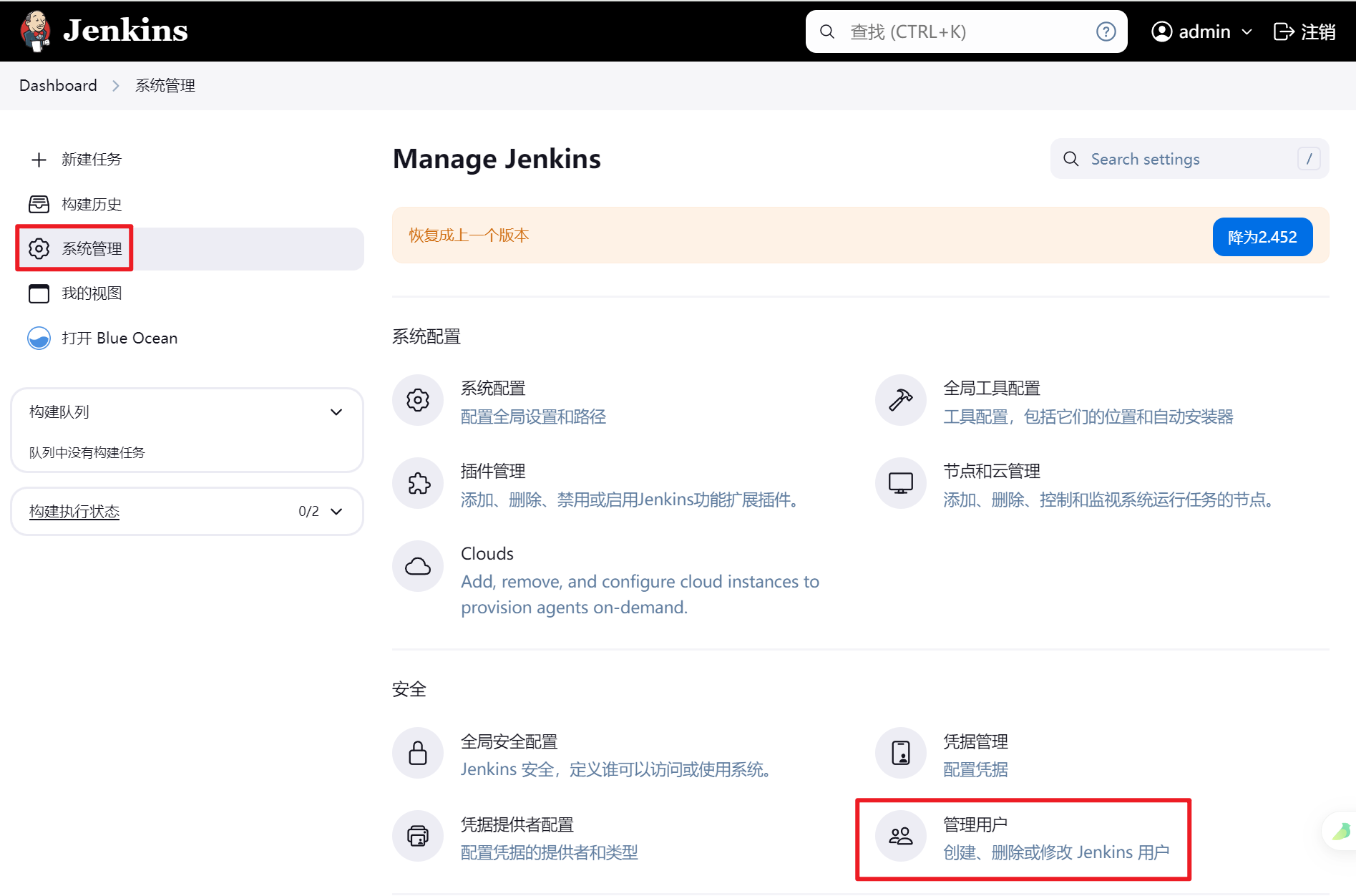Screen dimensions: 1356x896
Task: Open the search help question mark icon
Action: [x=1106, y=31]
